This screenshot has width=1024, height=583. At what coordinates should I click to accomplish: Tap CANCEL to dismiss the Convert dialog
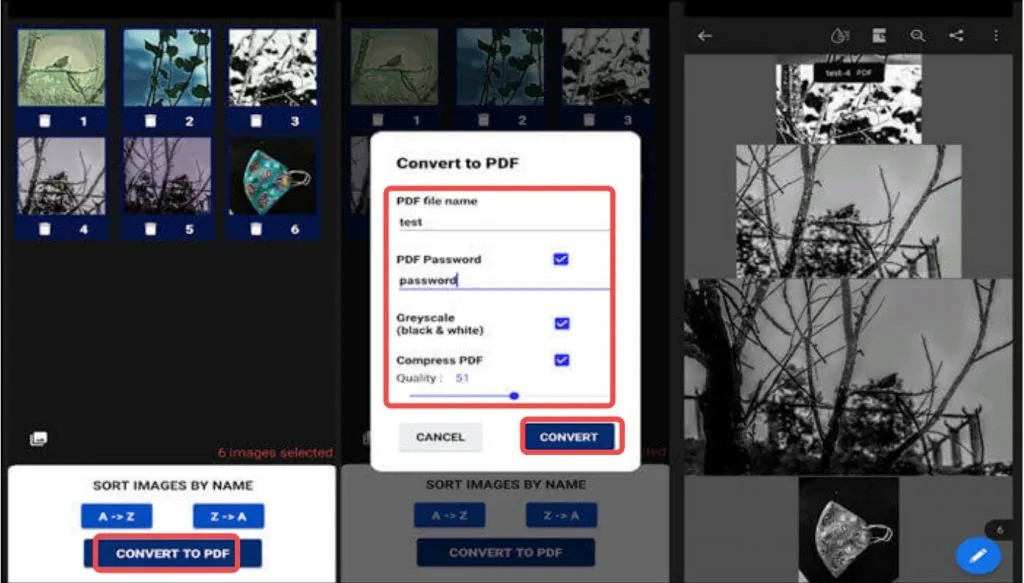[440, 436]
